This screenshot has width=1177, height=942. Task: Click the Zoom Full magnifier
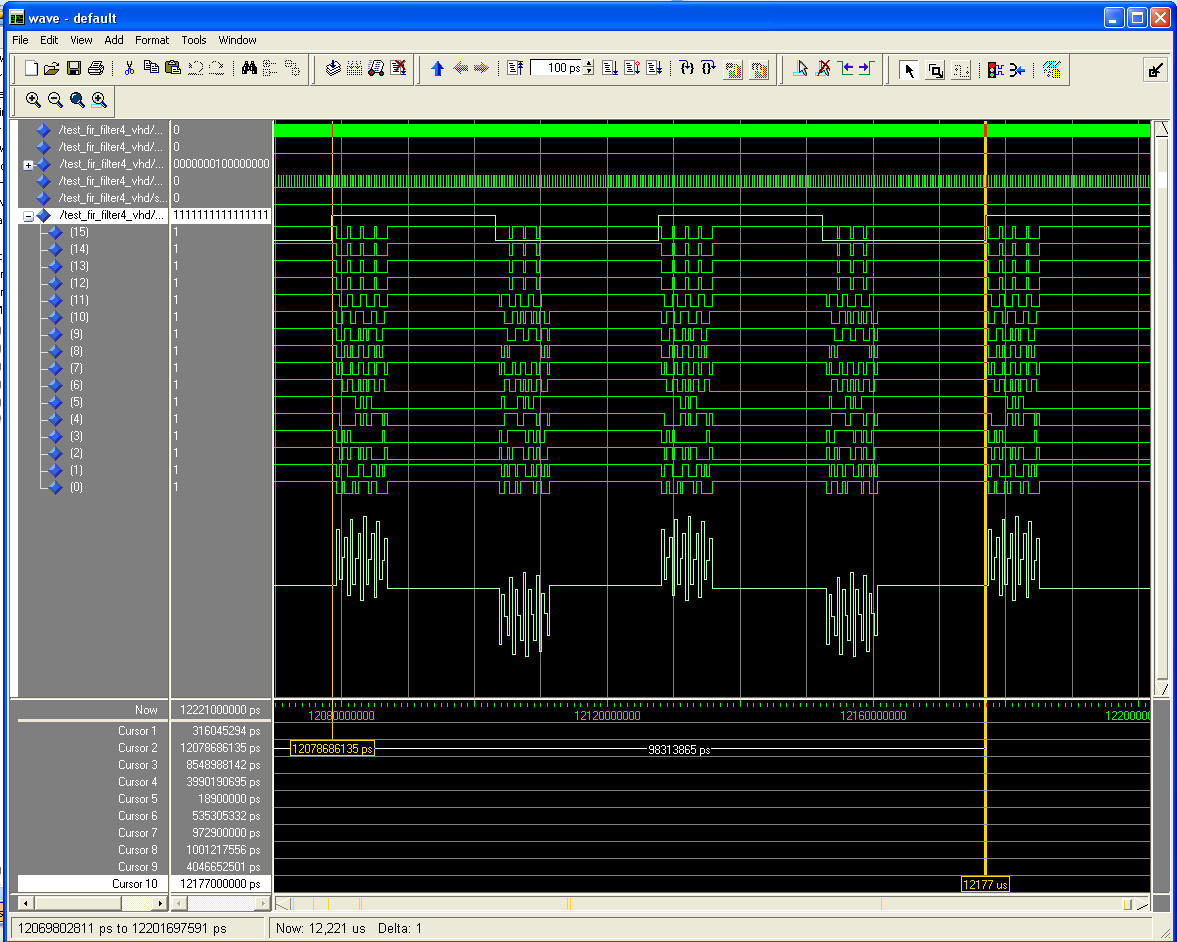[x=77, y=100]
